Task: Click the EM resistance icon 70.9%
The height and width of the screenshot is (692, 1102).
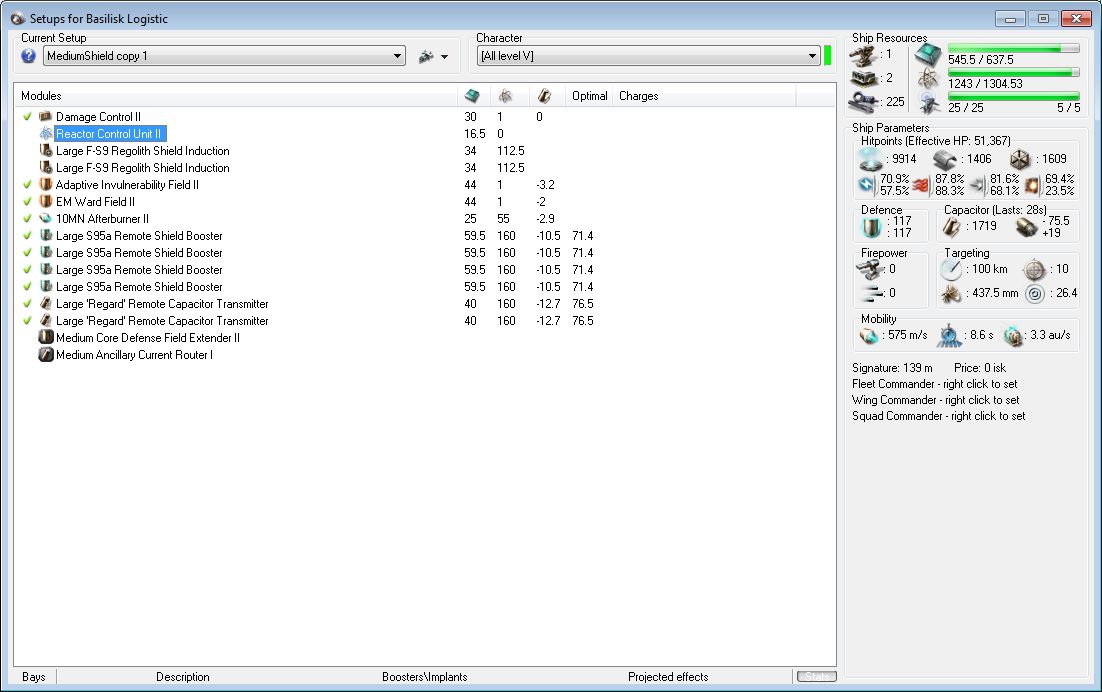Action: pos(867,185)
